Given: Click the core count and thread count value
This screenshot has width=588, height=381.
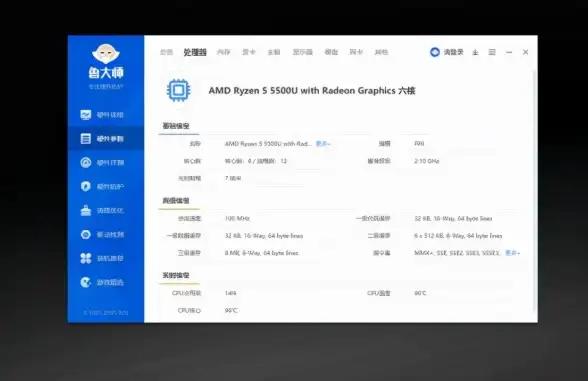Looking at the screenshot, I should coord(256,161).
